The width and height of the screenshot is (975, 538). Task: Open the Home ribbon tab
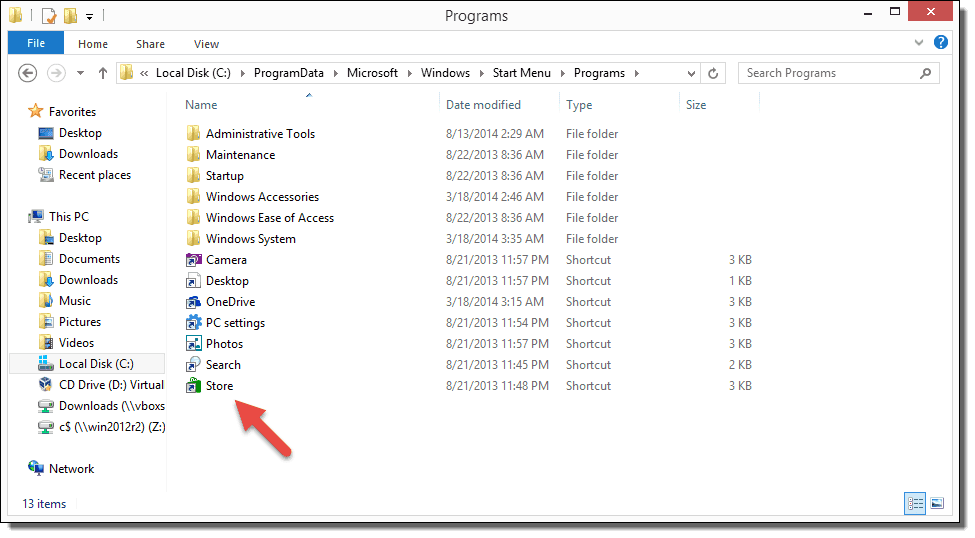[x=93, y=44]
